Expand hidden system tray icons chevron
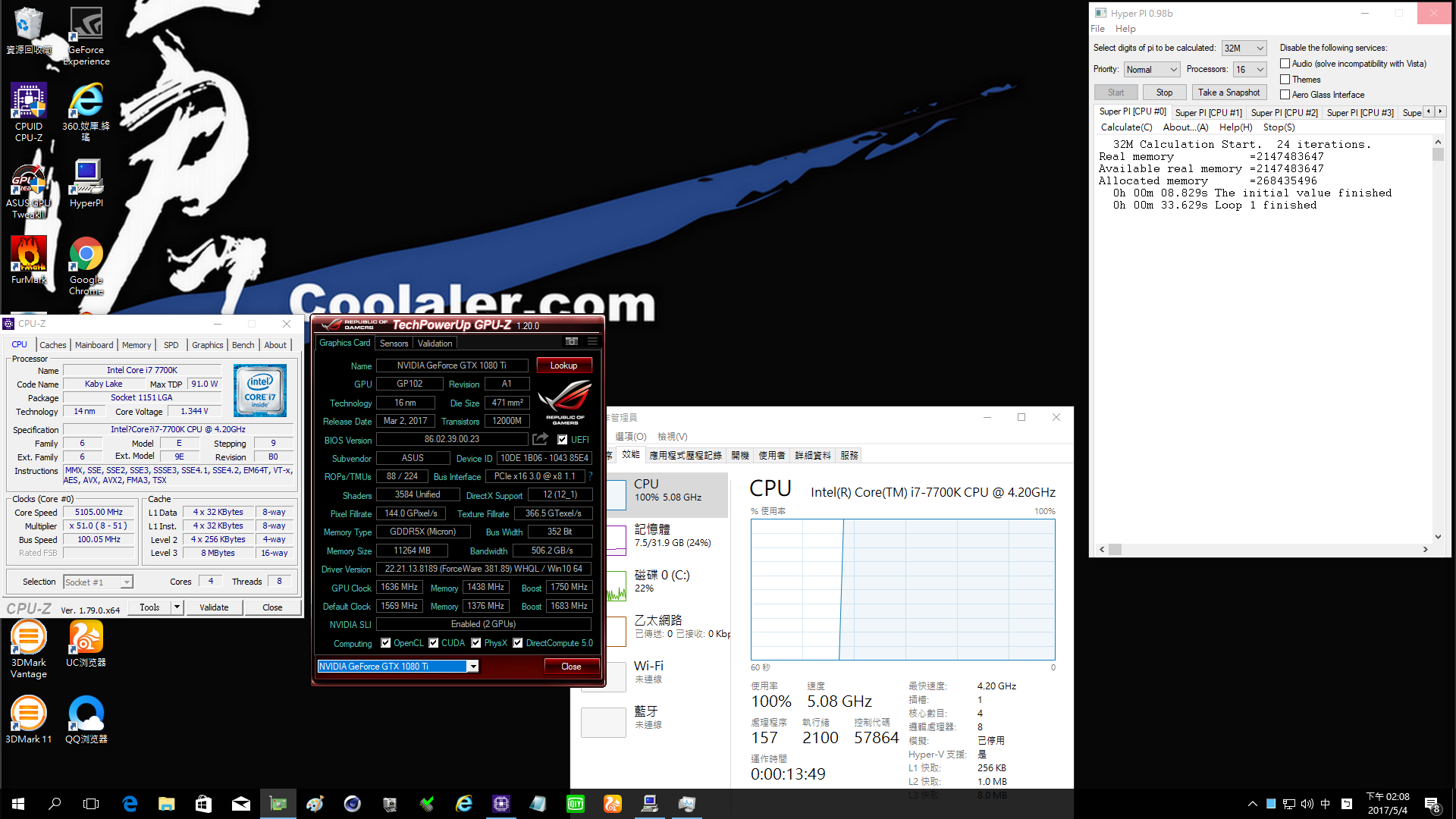 [1253, 804]
